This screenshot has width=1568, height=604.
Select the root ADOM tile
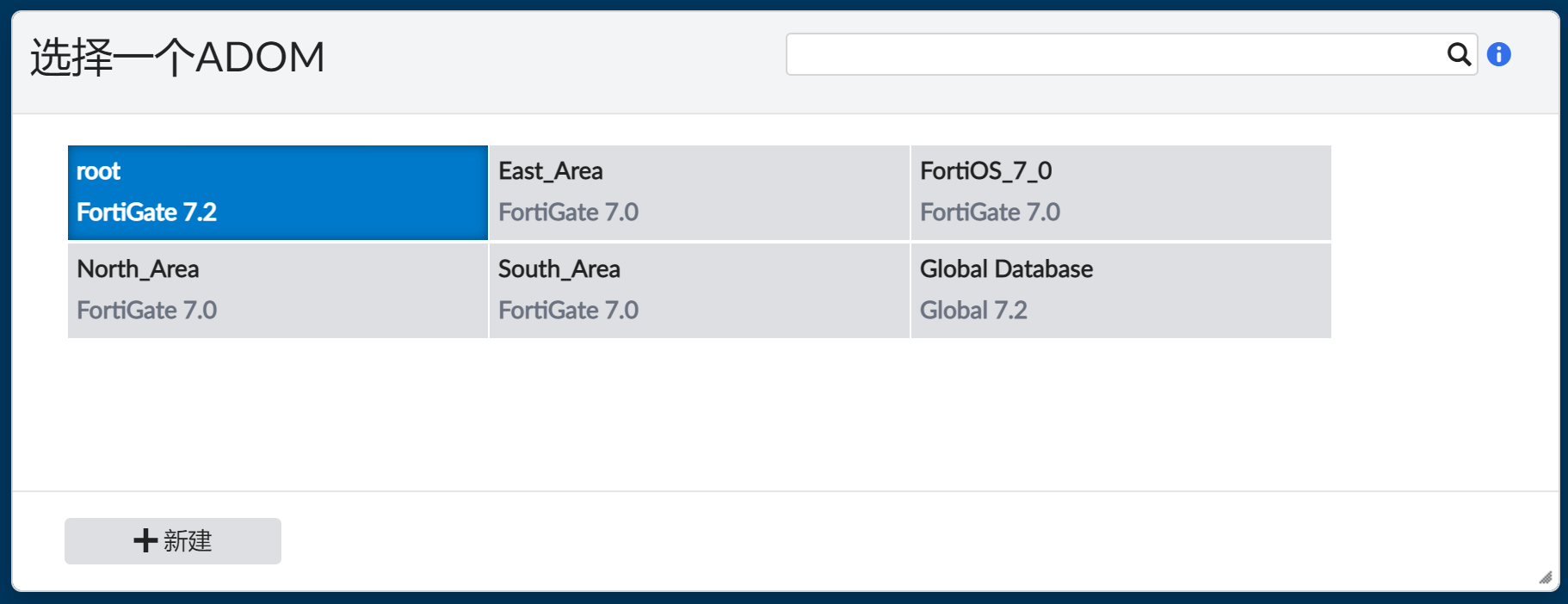tap(277, 192)
